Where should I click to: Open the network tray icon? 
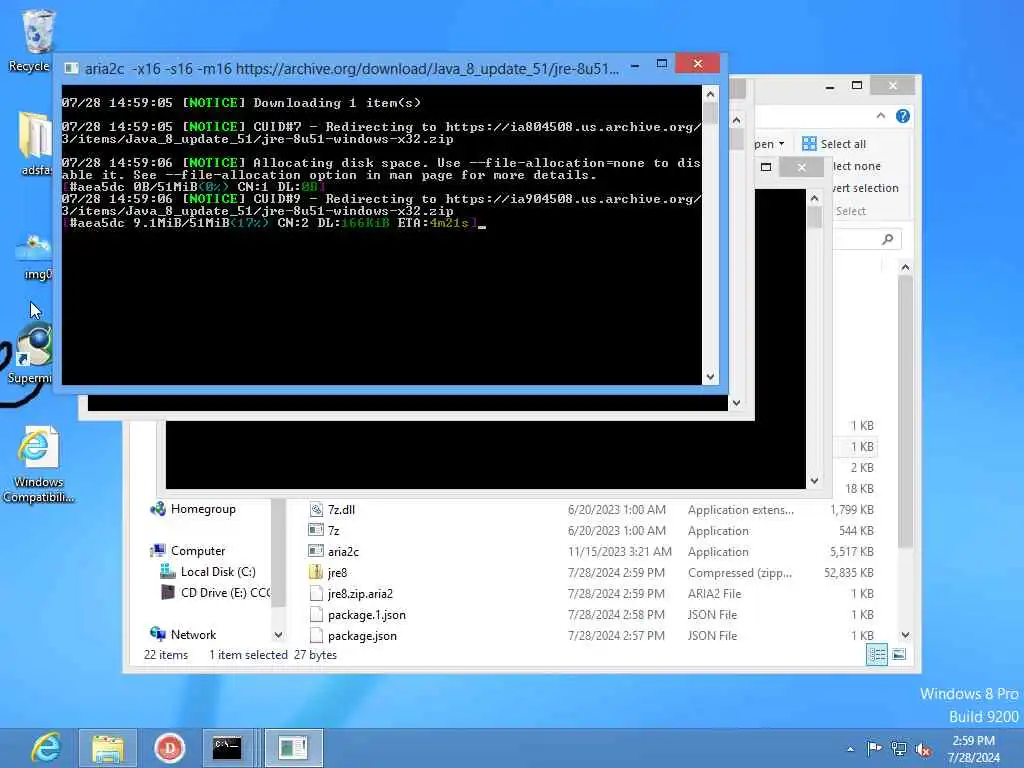pos(899,748)
